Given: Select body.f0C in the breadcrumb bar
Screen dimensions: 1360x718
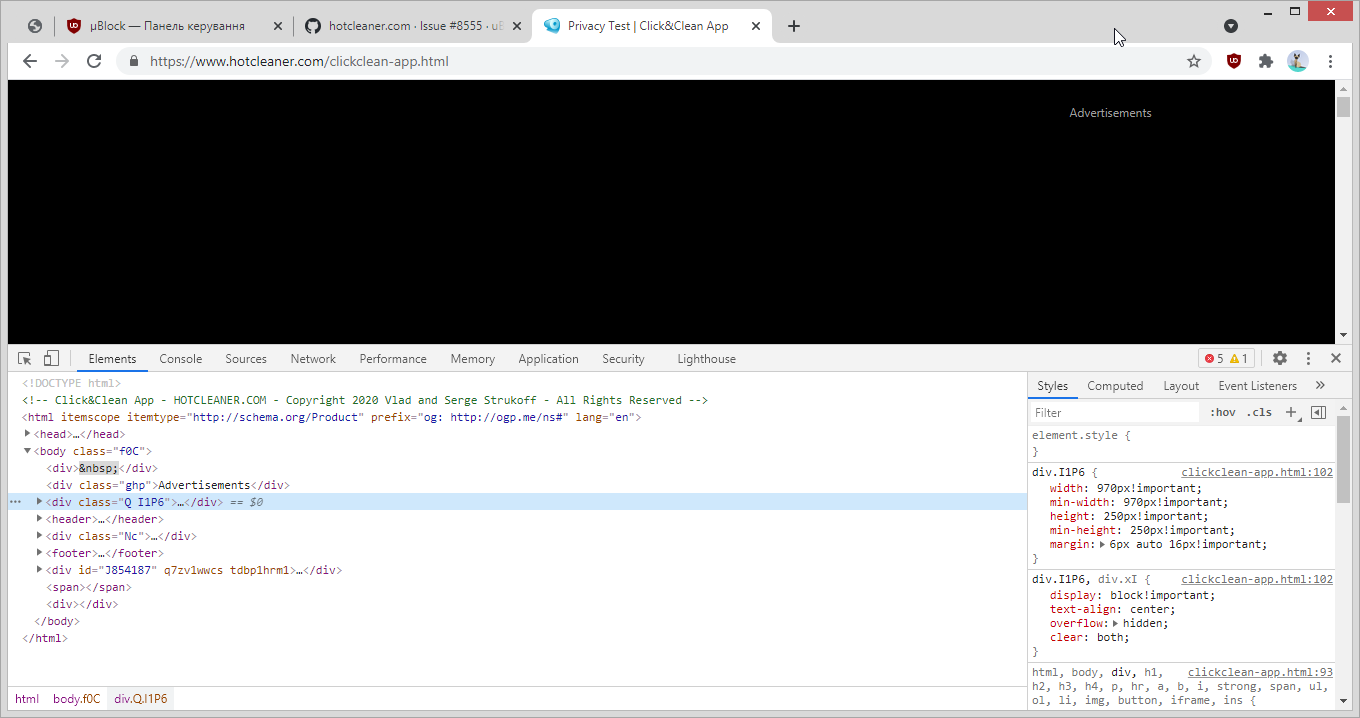Looking at the screenshot, I should tap(76, 698).
